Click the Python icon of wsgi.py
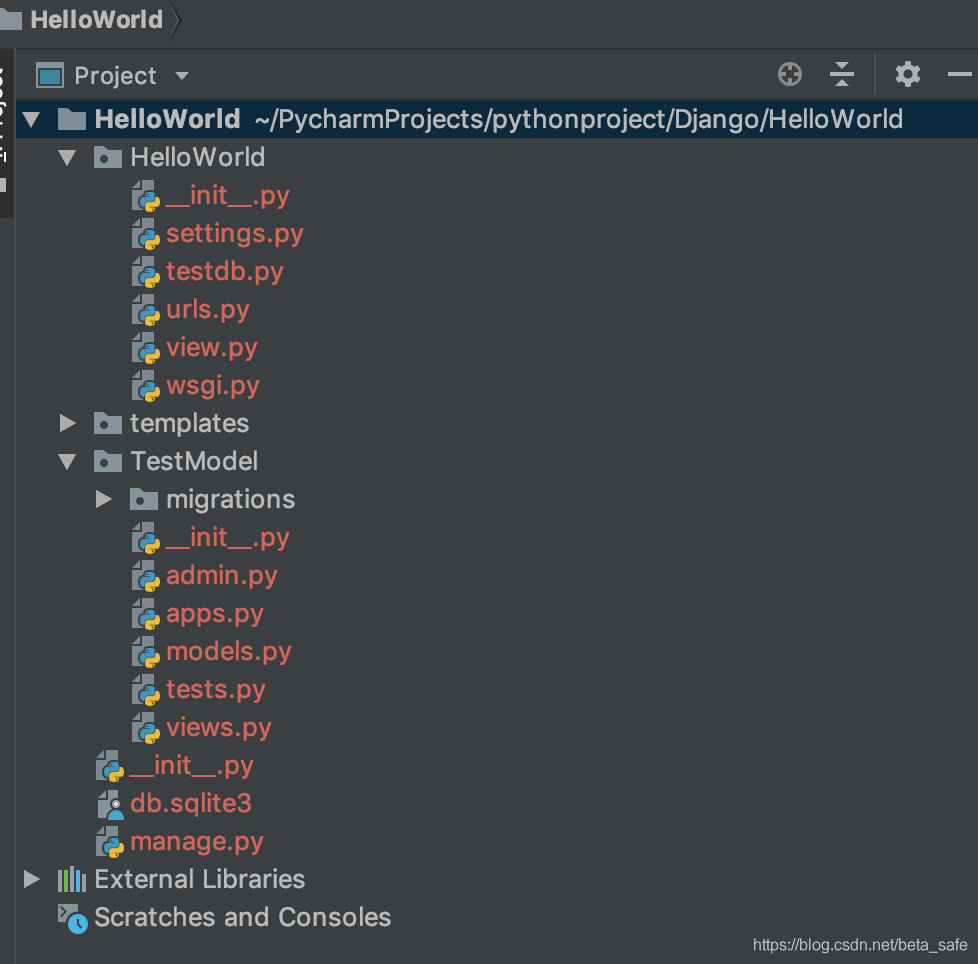Screen dimensions: 978x964 (x=146, y=387)
